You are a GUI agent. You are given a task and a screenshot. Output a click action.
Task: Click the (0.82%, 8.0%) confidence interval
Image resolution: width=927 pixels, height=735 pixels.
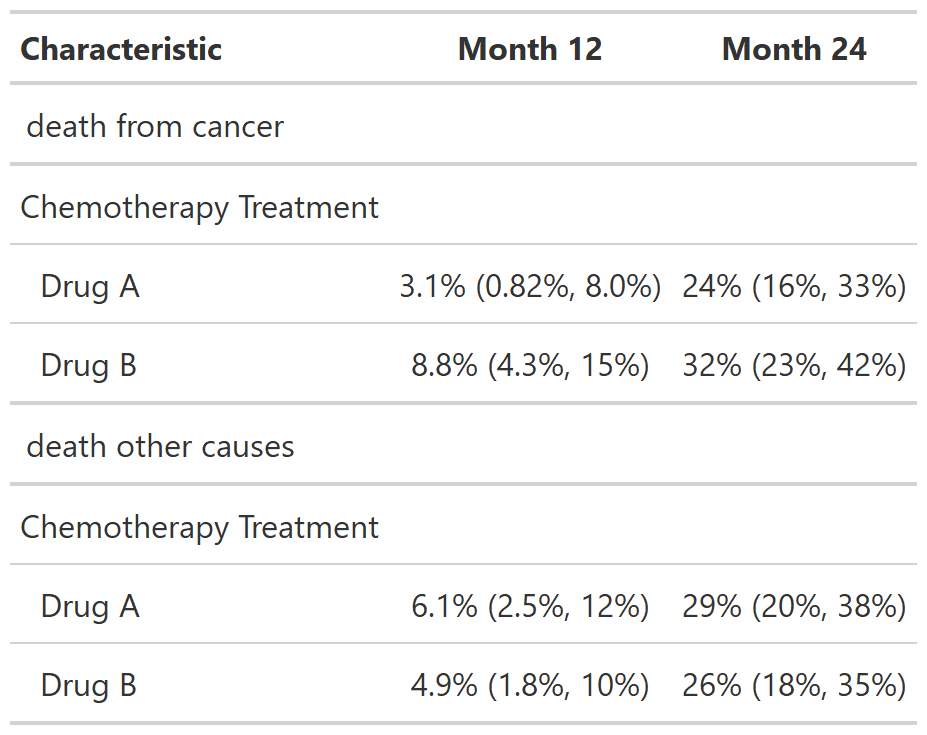point(568,287)
